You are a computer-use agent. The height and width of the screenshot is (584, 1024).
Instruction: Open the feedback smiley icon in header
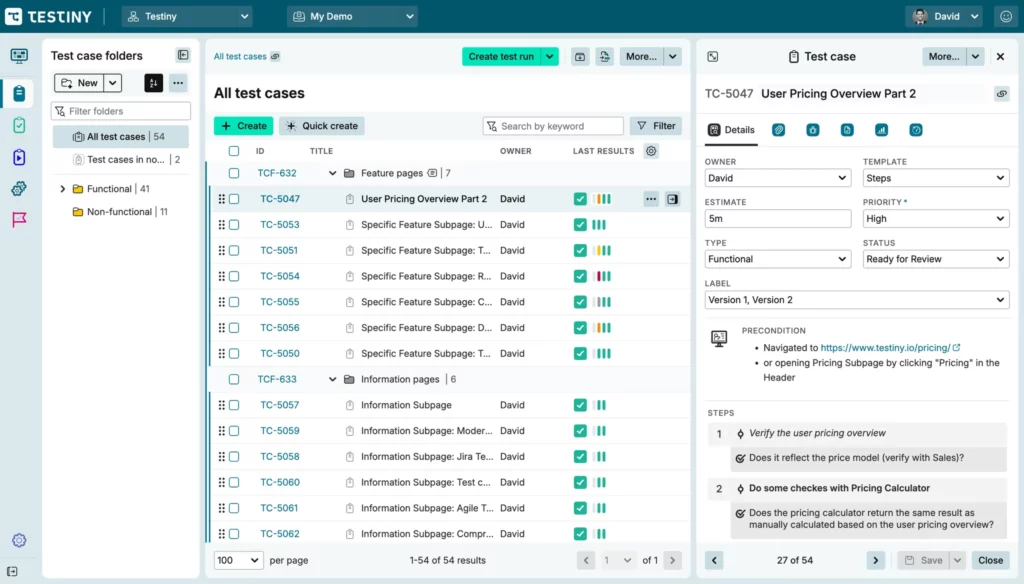coord(1006,16)
